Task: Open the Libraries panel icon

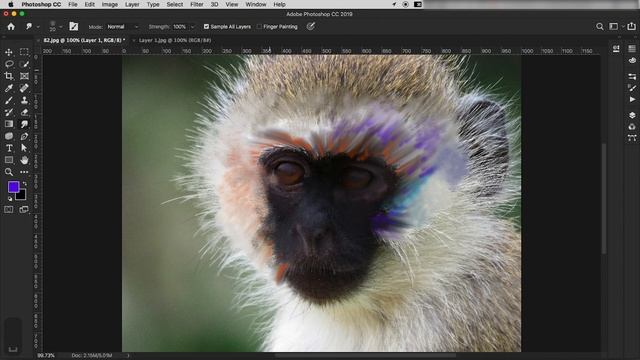Action: (x=632, y=49)
